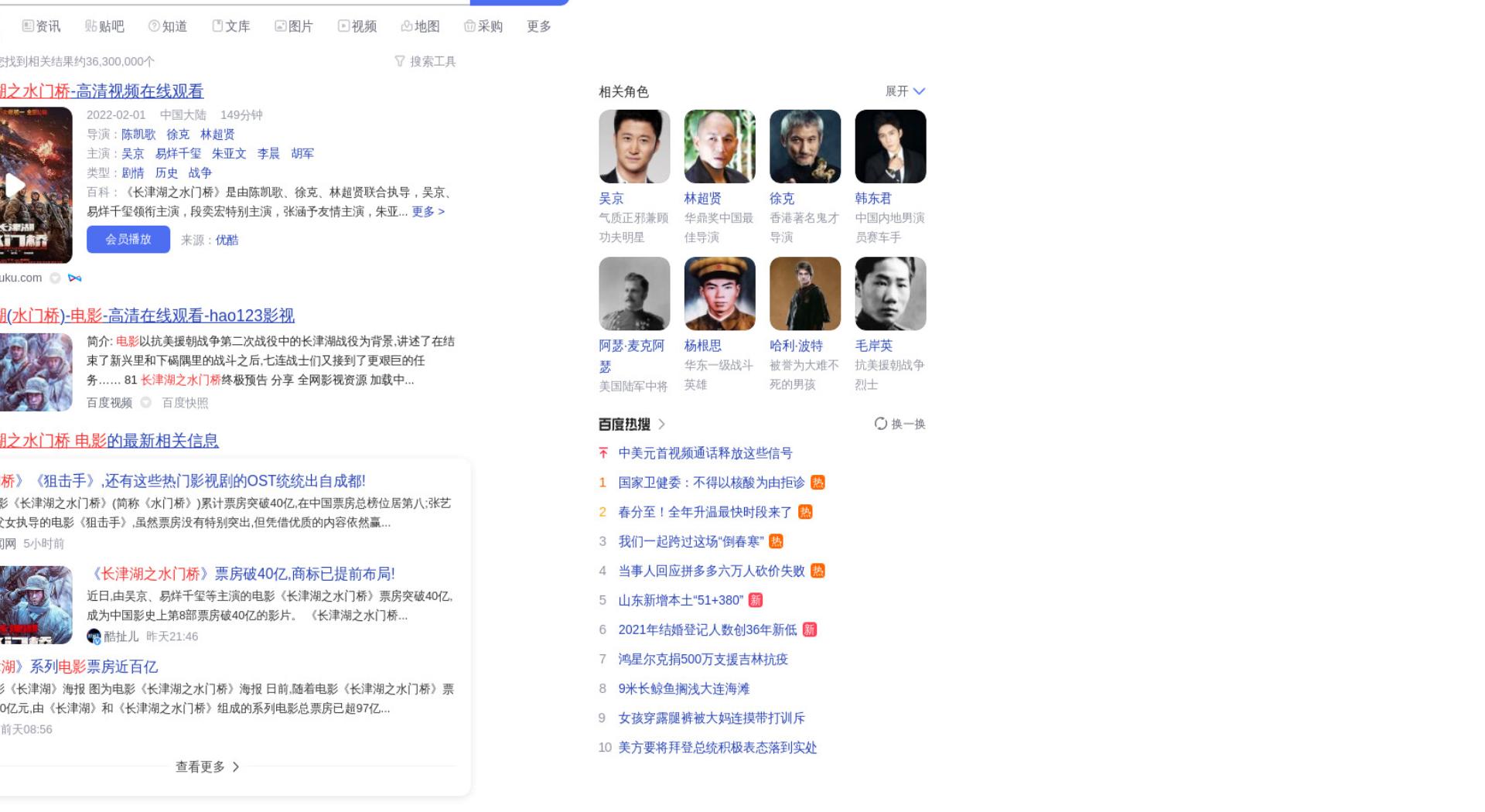Open thumbnail of 票房破40亿 news item
This screenshot has width=1485, height=812.
(x=36, y=605)
